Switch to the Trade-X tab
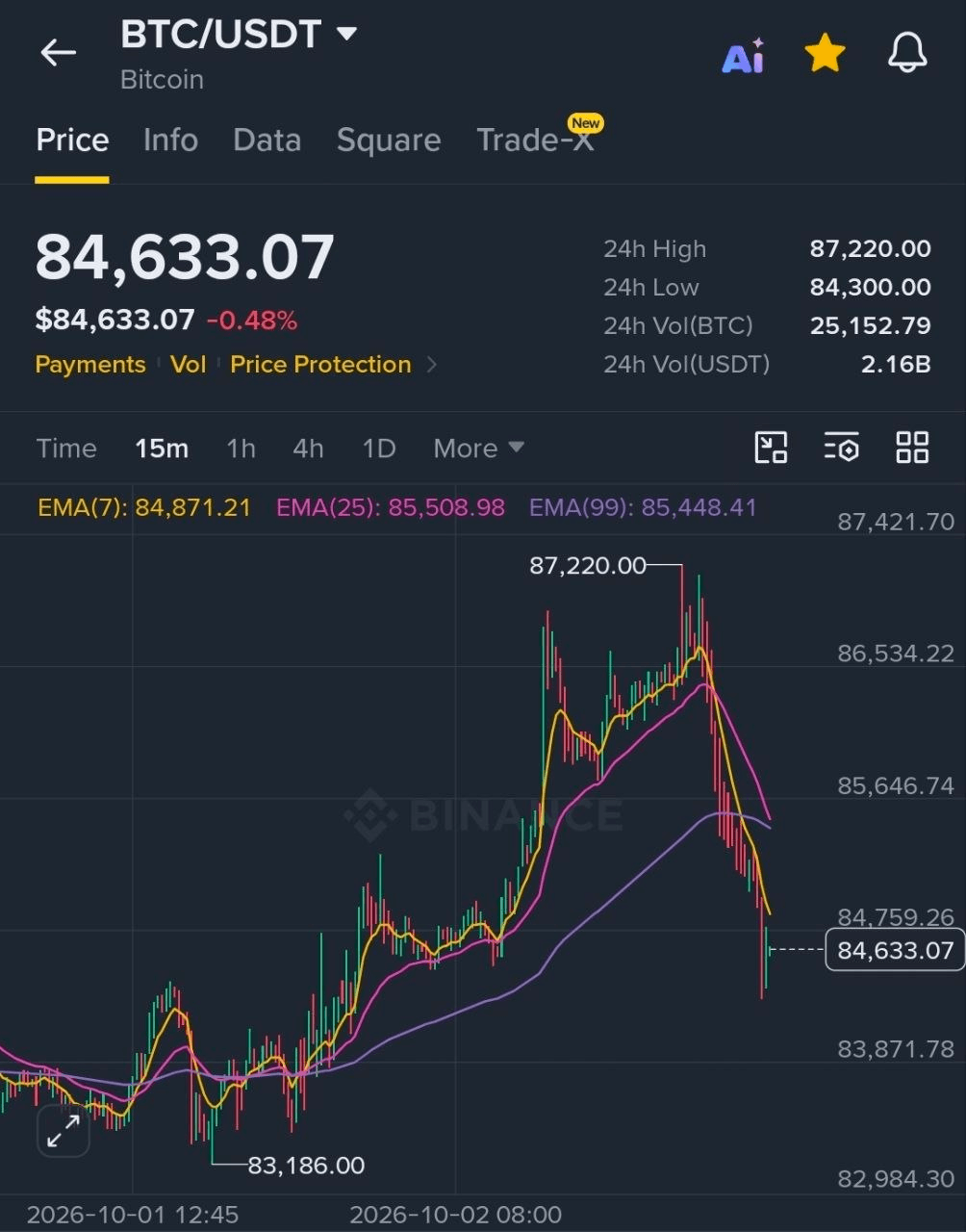Viewport: 966px width, 1232px height. (536, 141)
